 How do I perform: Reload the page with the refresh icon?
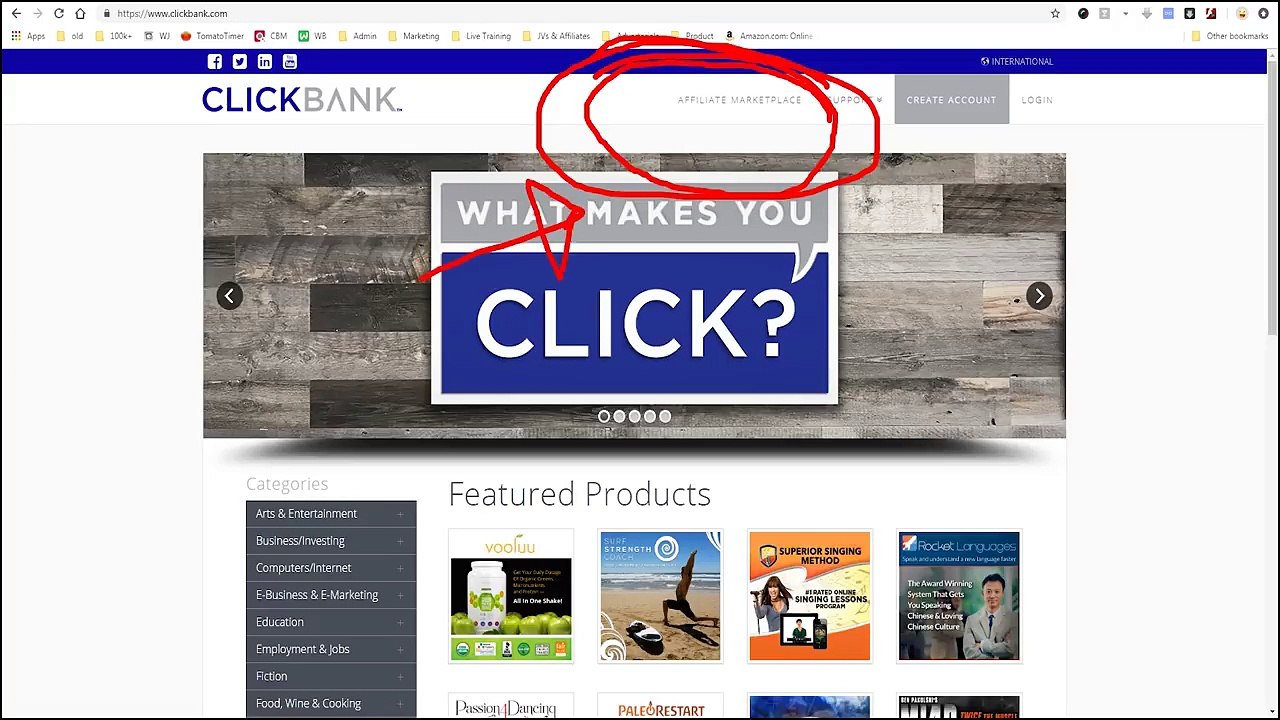pos(59,14)
